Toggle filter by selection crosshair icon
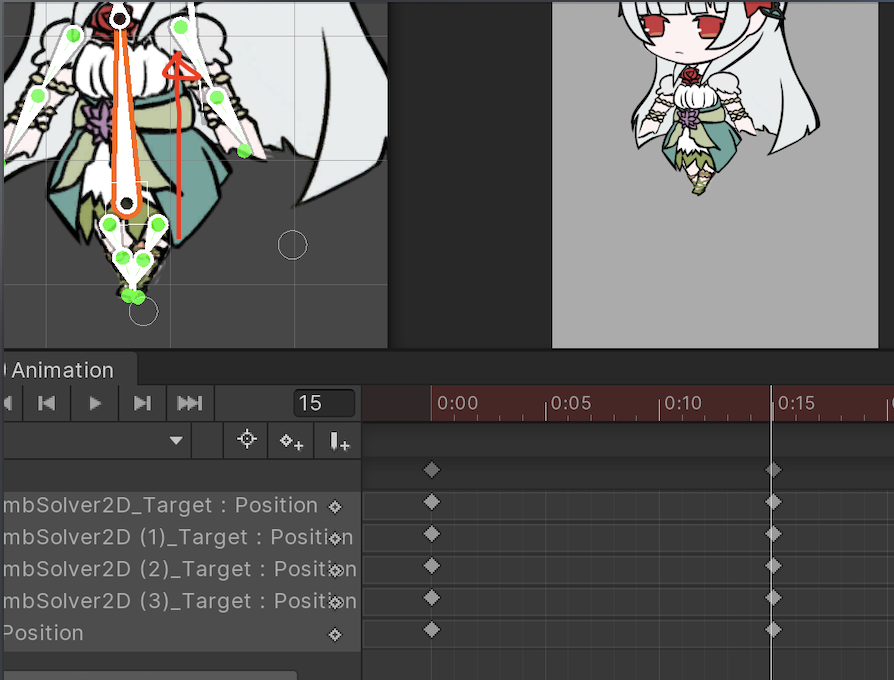 coord(246,439)
